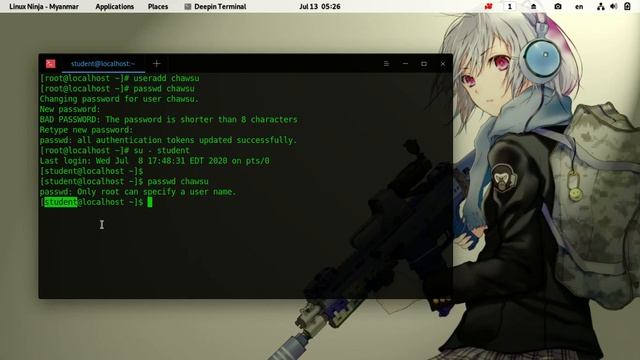This screenshot has width=640, height=360.
Task: Click the red terminal app icon
Action: 51,64
